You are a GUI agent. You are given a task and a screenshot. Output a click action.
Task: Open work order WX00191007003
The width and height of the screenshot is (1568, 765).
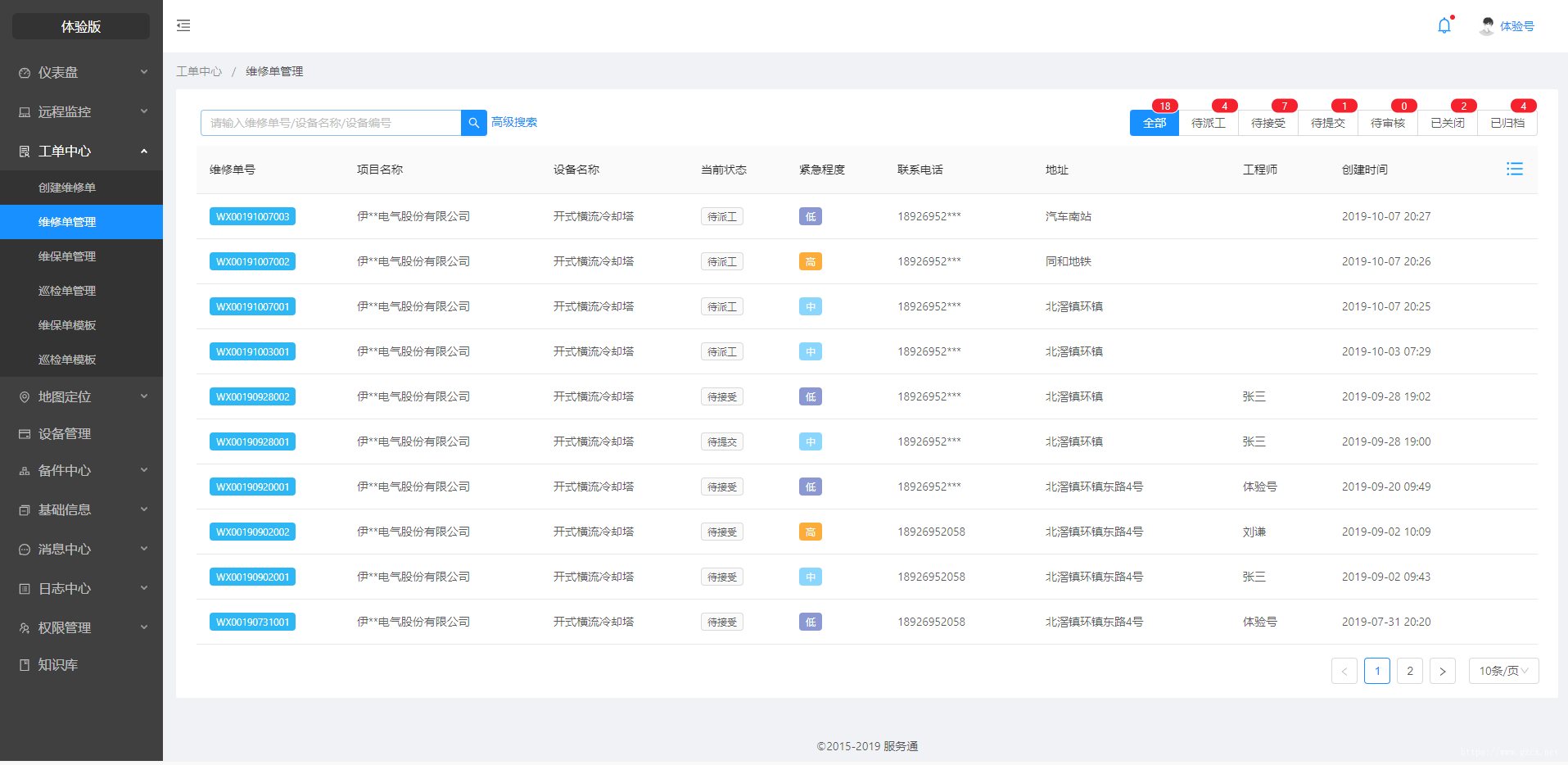(x=252, y=216)
